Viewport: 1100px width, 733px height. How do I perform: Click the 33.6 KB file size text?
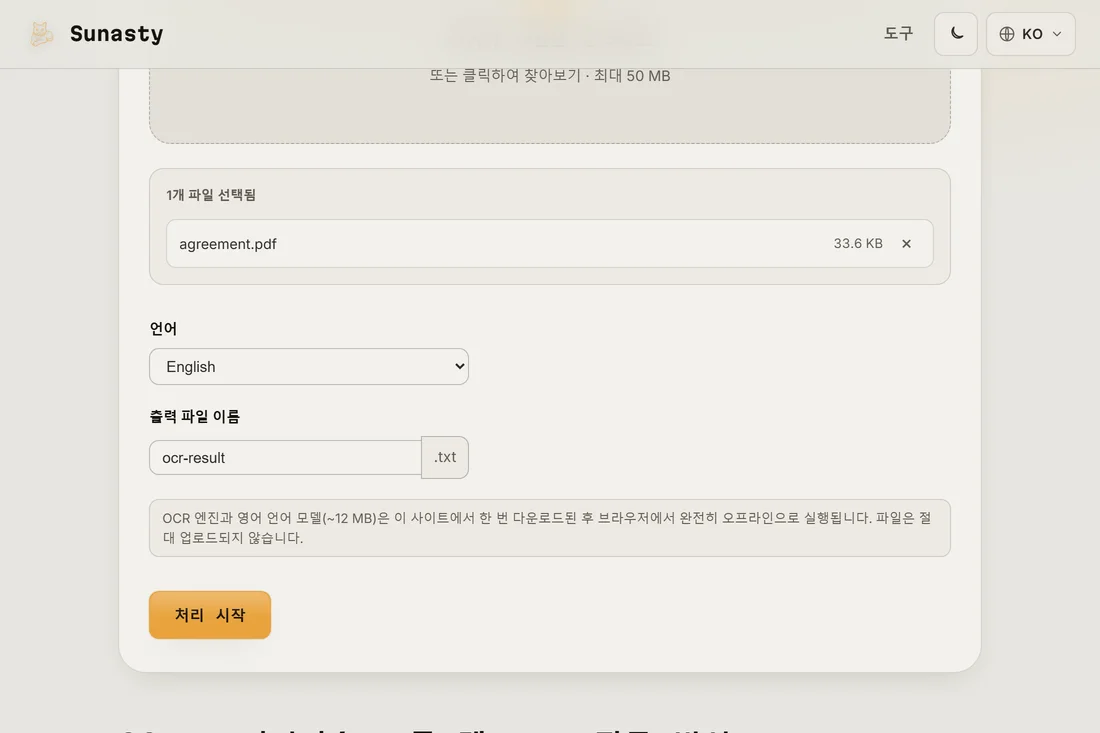pos(858,243)
